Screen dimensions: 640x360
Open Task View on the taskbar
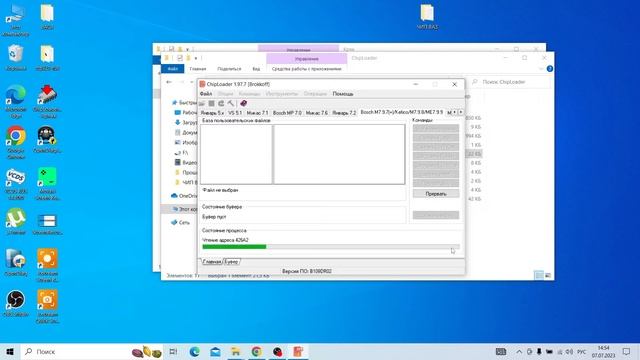173,351
